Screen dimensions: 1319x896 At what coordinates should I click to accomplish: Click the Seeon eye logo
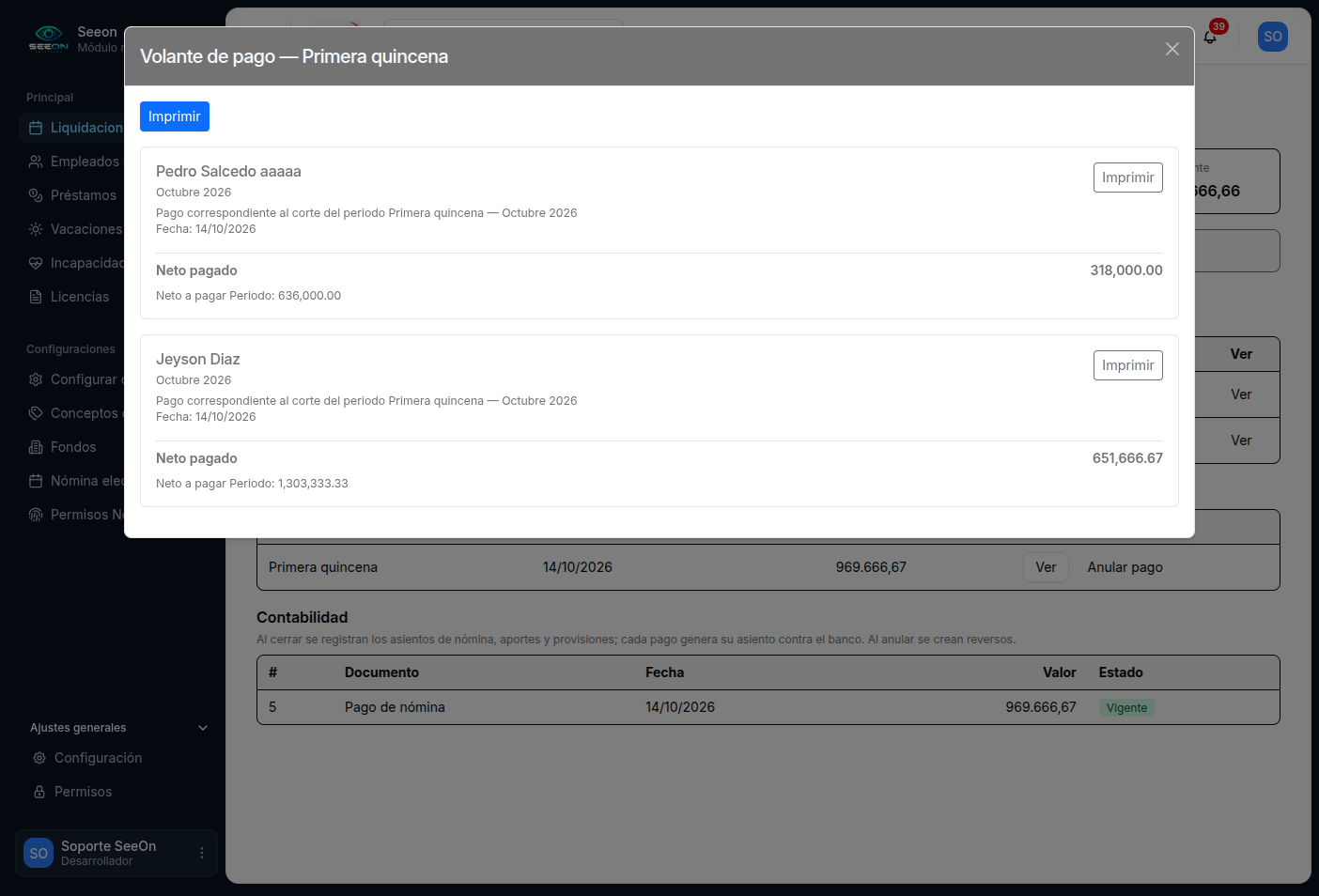(x=48, y=38)
